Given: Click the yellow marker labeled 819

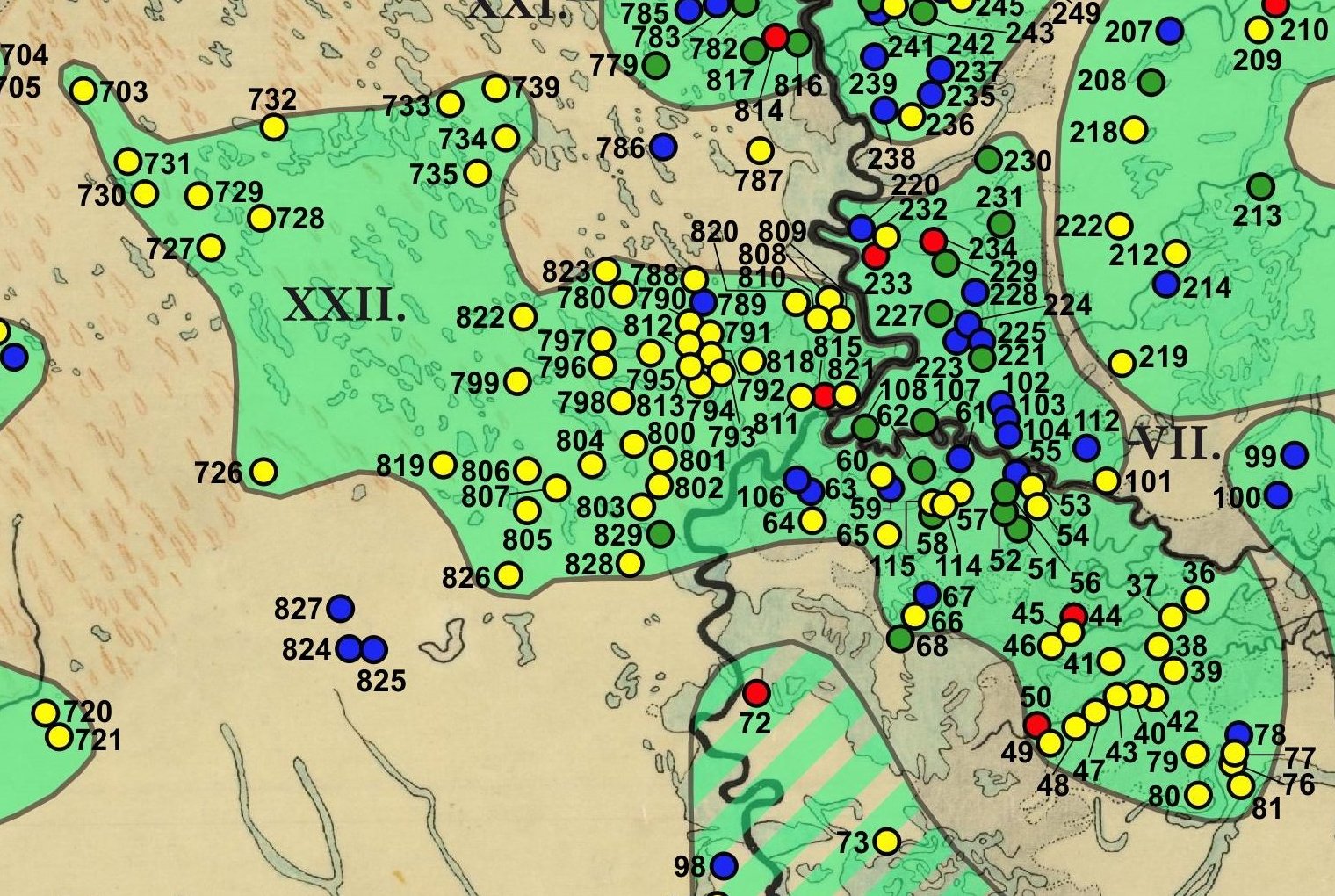Looking at the screenshot, I should pyautogui.click(x=444, y=465).
